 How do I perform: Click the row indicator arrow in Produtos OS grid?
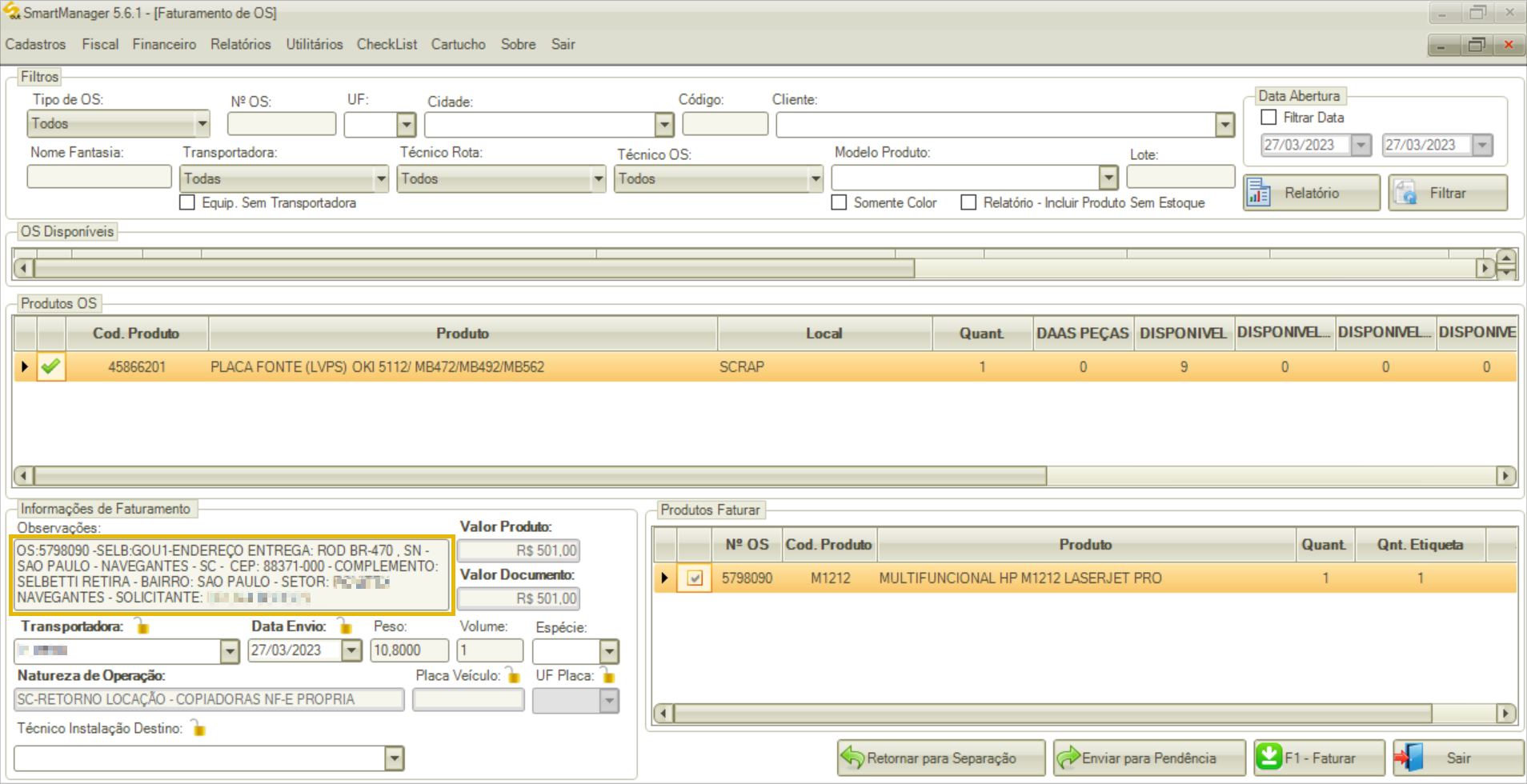[25, 366]
